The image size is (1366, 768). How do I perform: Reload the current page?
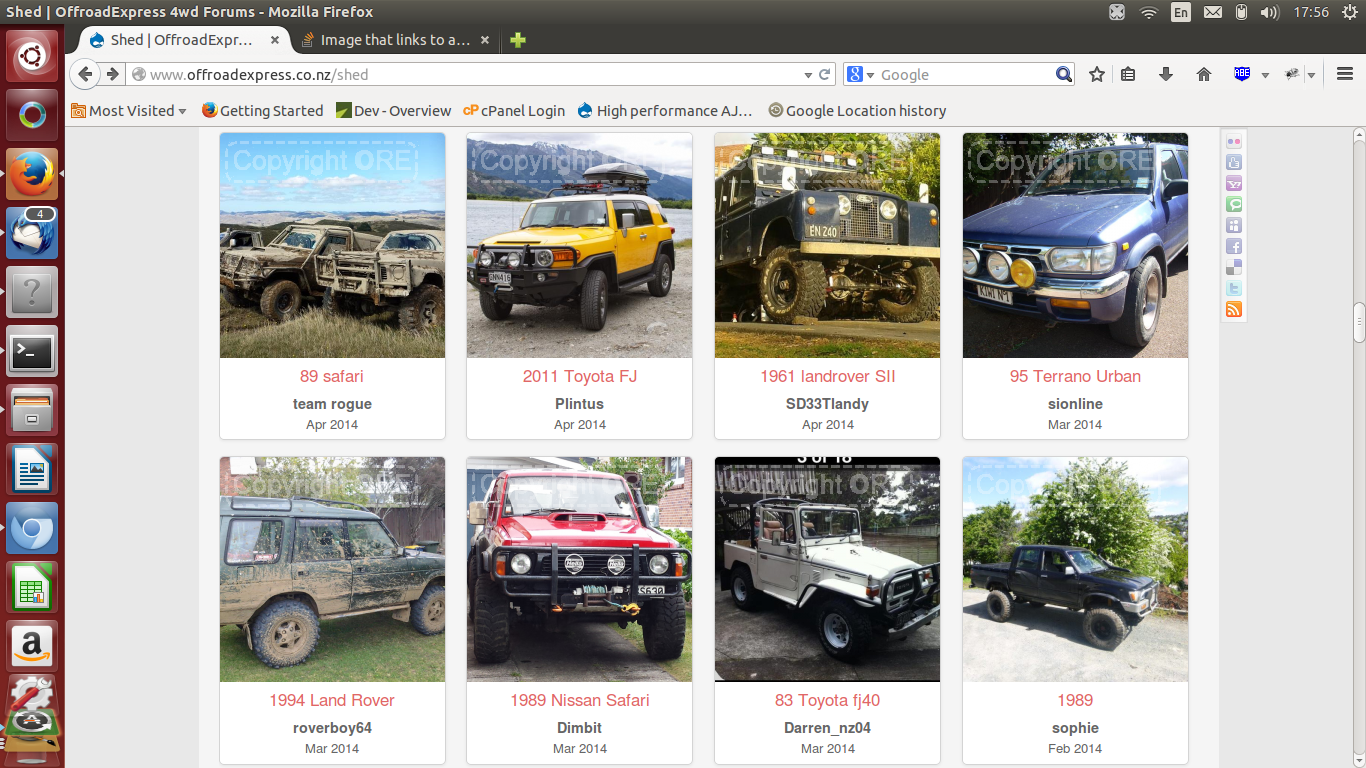click(825, 74)
